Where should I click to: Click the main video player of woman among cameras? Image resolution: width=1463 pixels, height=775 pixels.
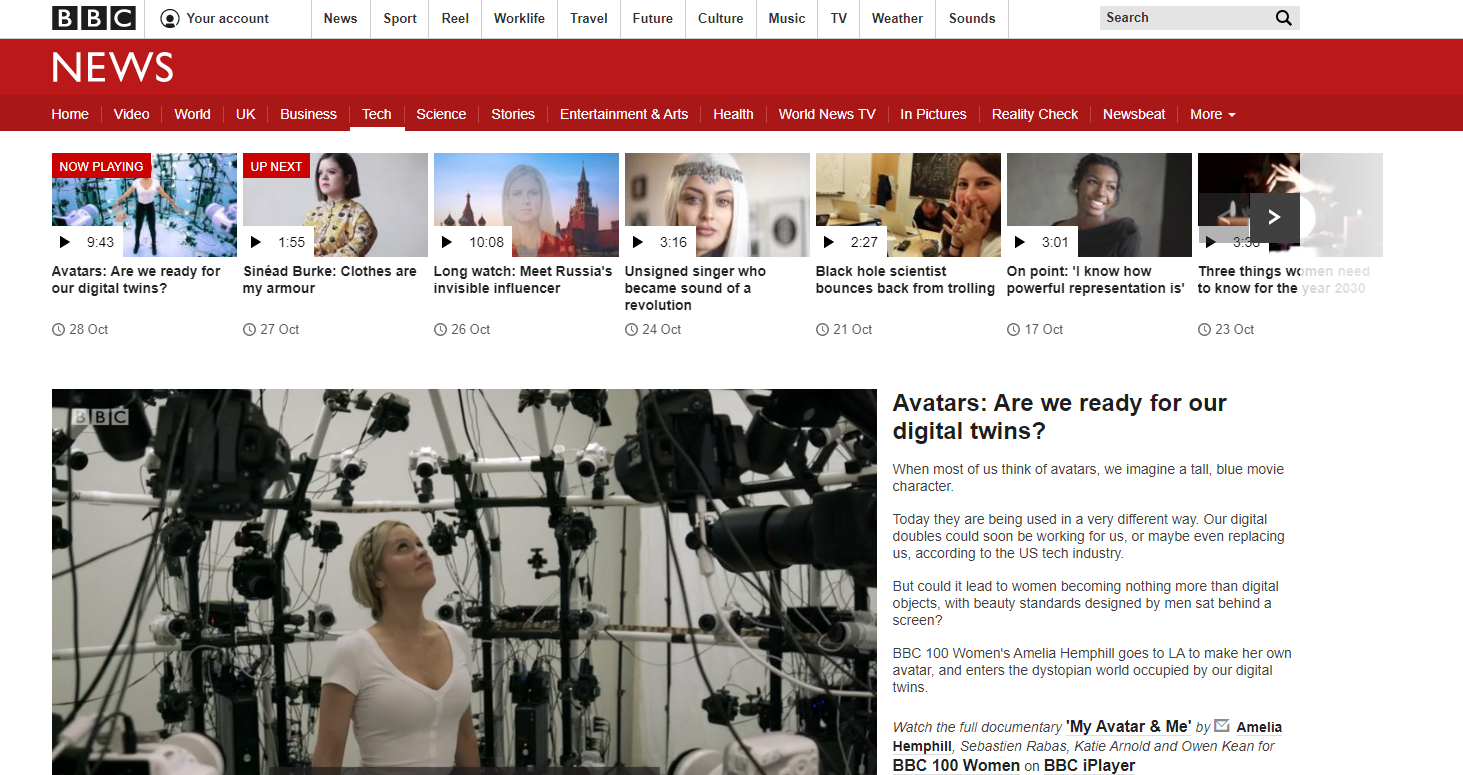click(x=464, y=582)
